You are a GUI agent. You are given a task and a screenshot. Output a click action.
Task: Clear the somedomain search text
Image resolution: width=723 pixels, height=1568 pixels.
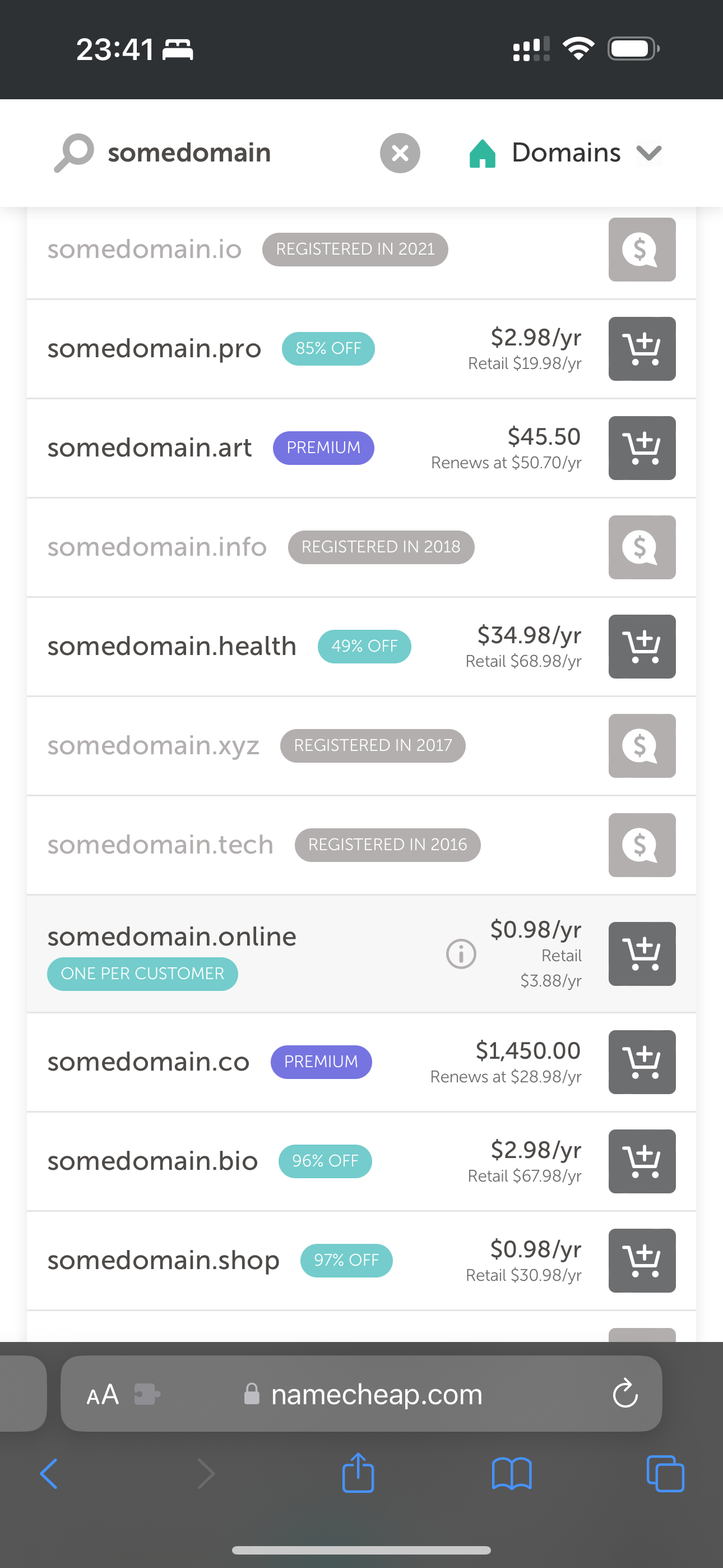400,153
